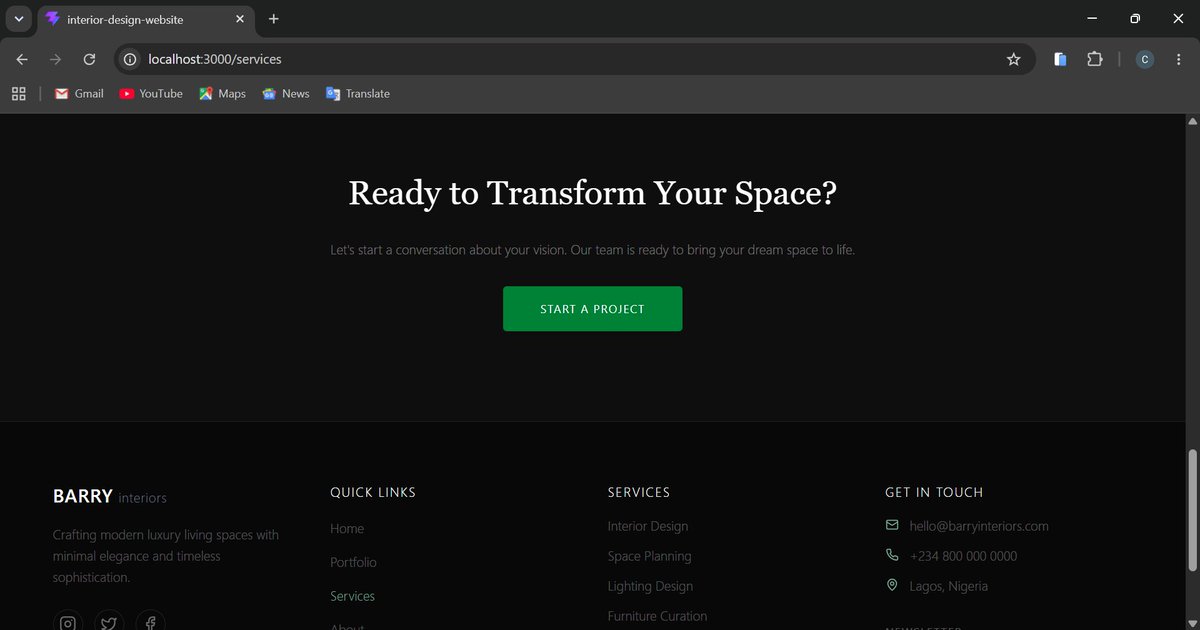
Task: Click the site information icon in address bar
Action: 129,59
